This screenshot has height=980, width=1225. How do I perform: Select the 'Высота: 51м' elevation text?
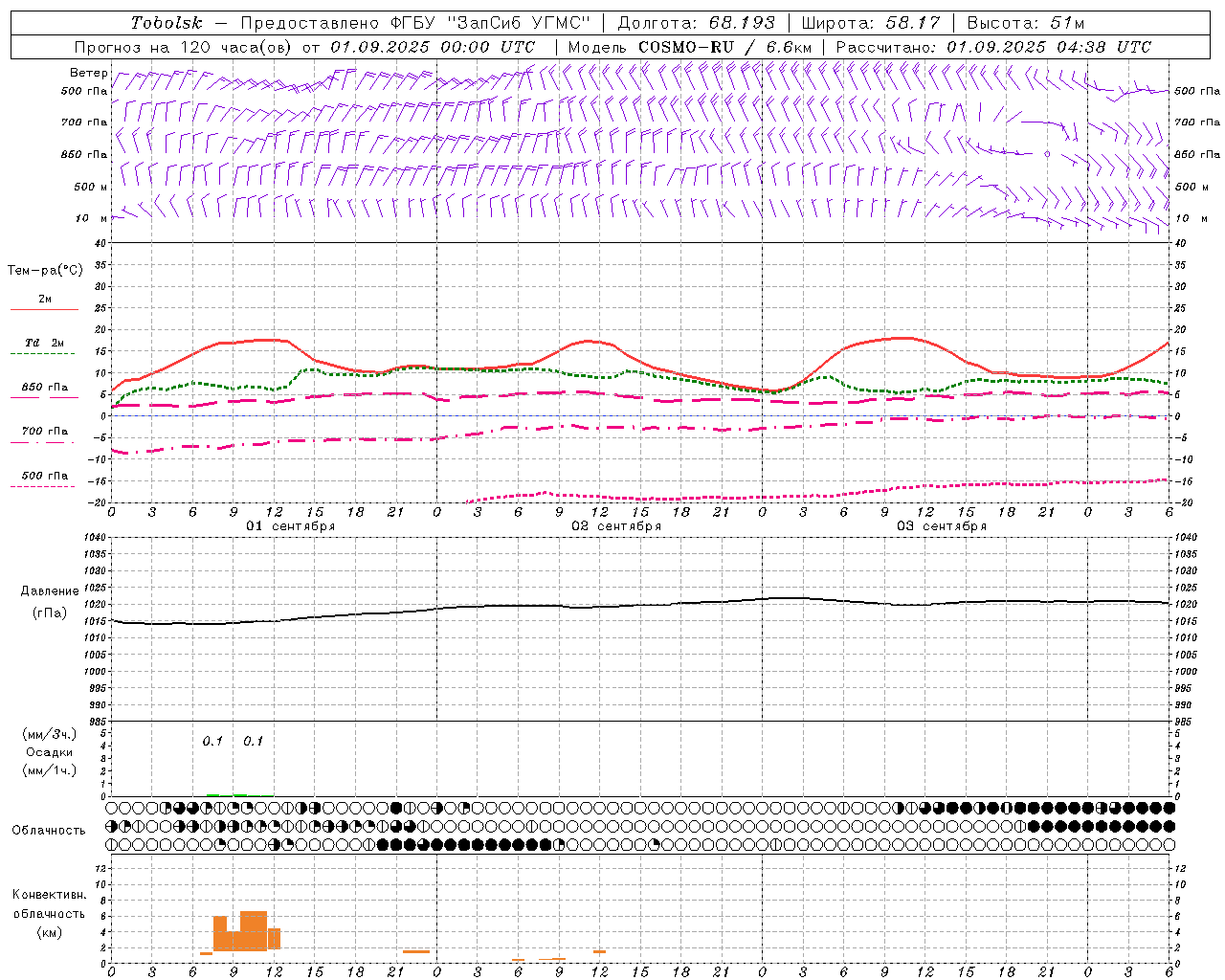(x=1025, y=23)
